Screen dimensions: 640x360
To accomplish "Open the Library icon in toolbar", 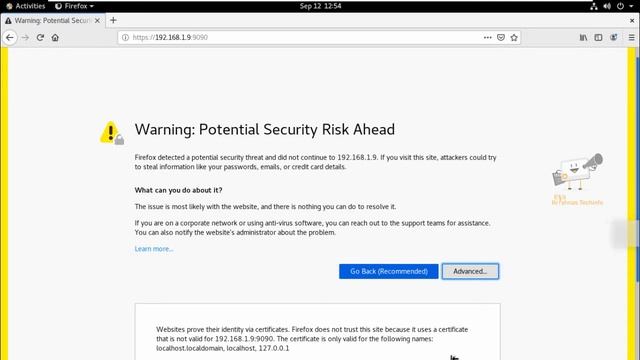I will (x=583, y=38).
